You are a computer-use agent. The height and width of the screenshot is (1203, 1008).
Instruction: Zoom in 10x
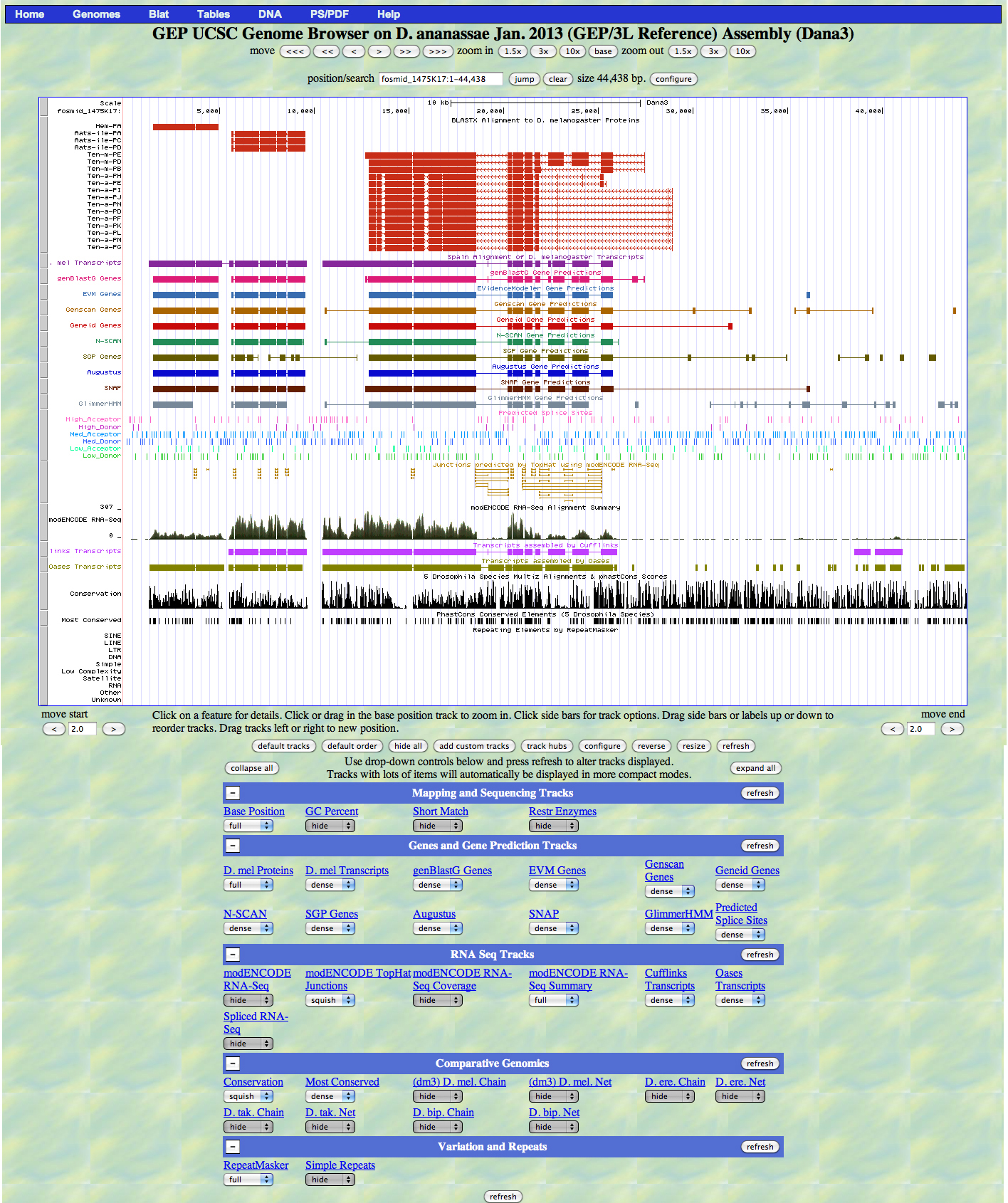(x=572, y=51)
